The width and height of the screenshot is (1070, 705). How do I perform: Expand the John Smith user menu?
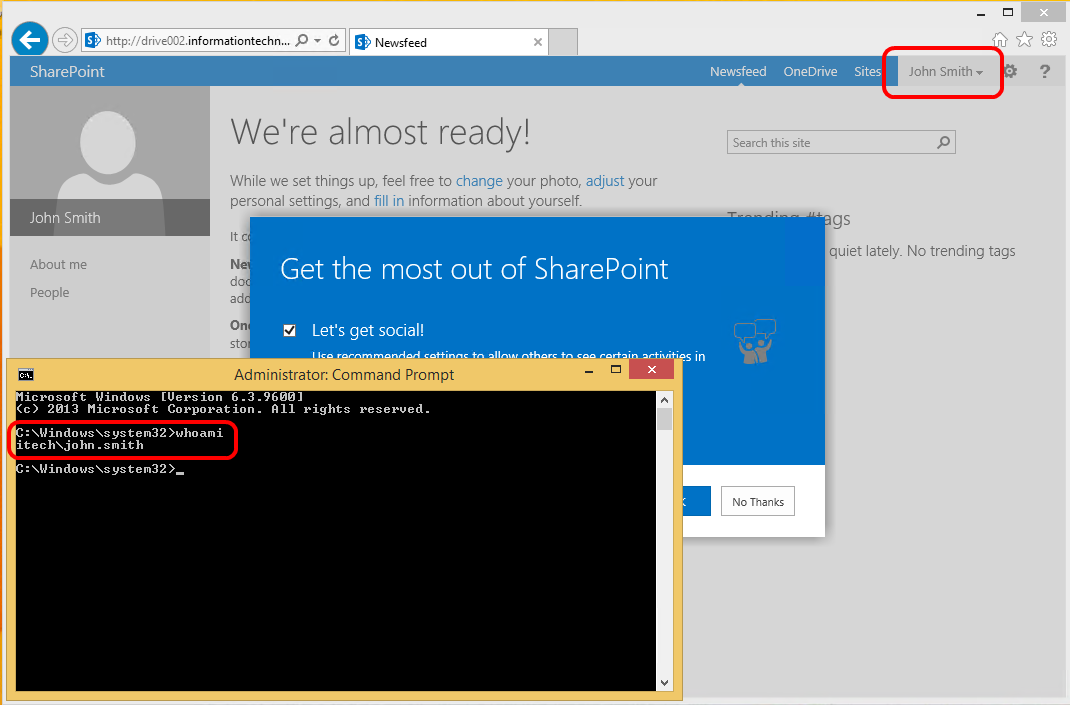click(x=945, y=72)
